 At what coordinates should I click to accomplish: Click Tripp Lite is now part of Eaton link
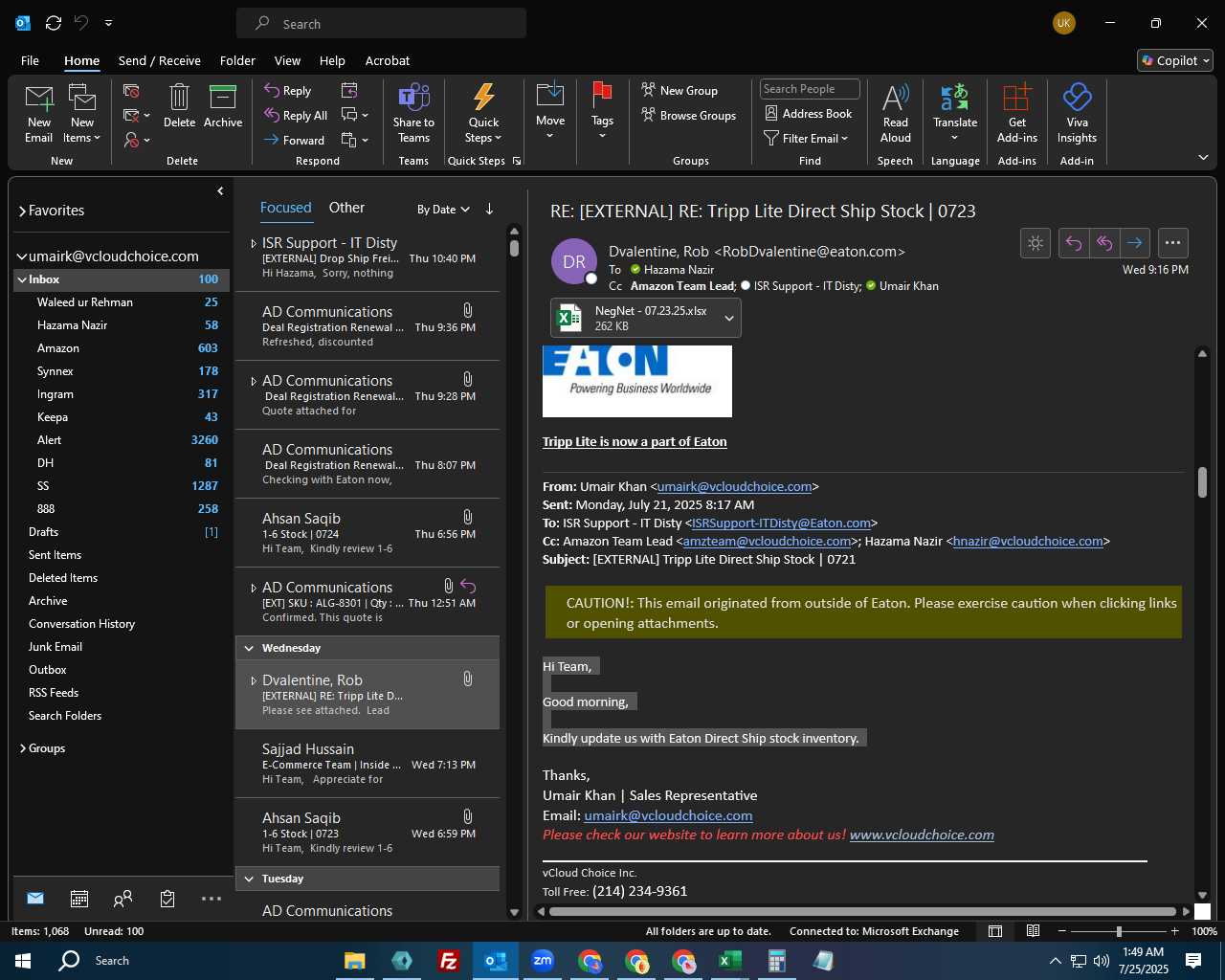(635, 442)
